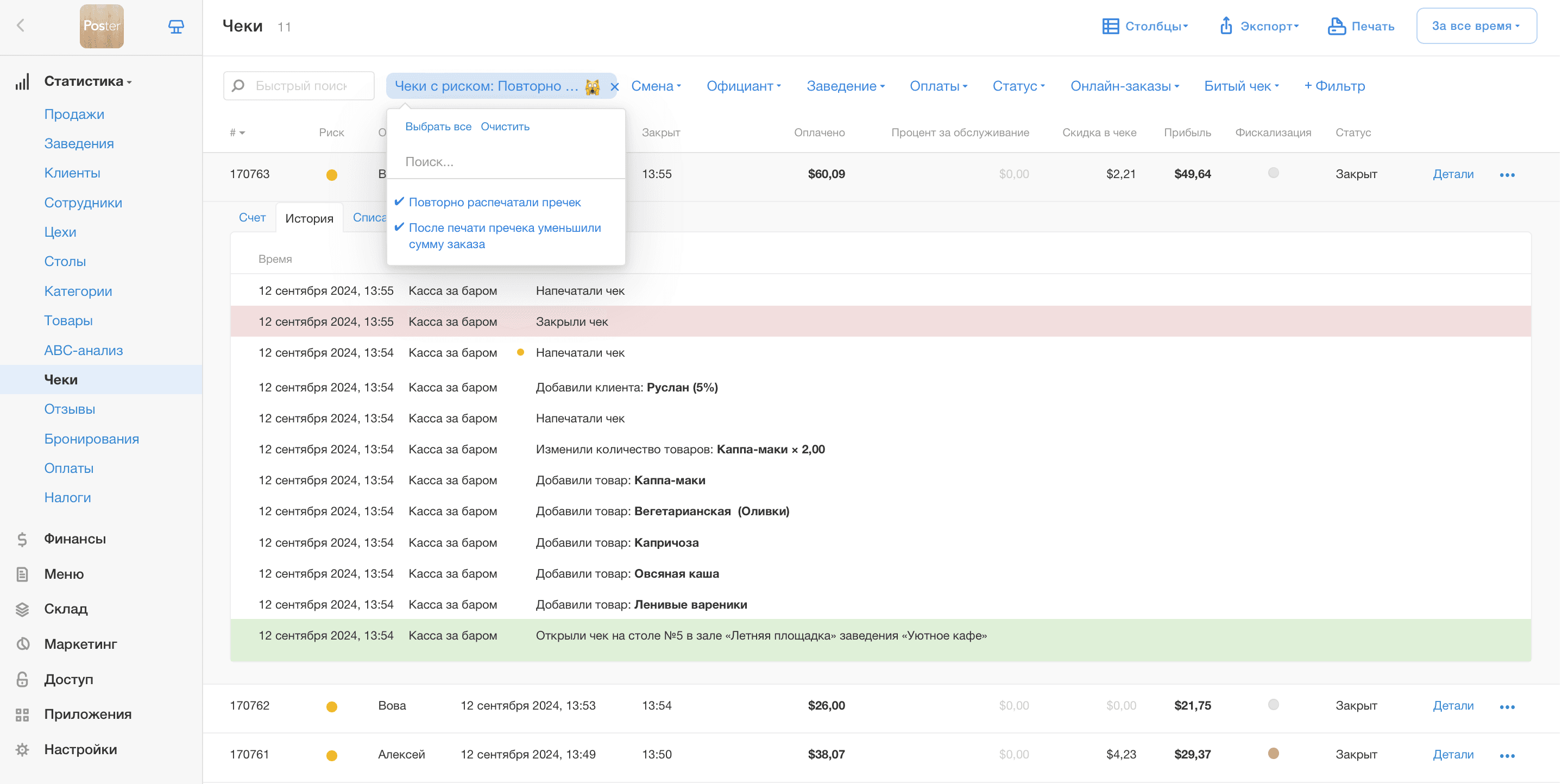Screen dimensions: 1562x784
Task: Uncheck 'Повторно распечатали пречек' option
Action: point(494,202)
